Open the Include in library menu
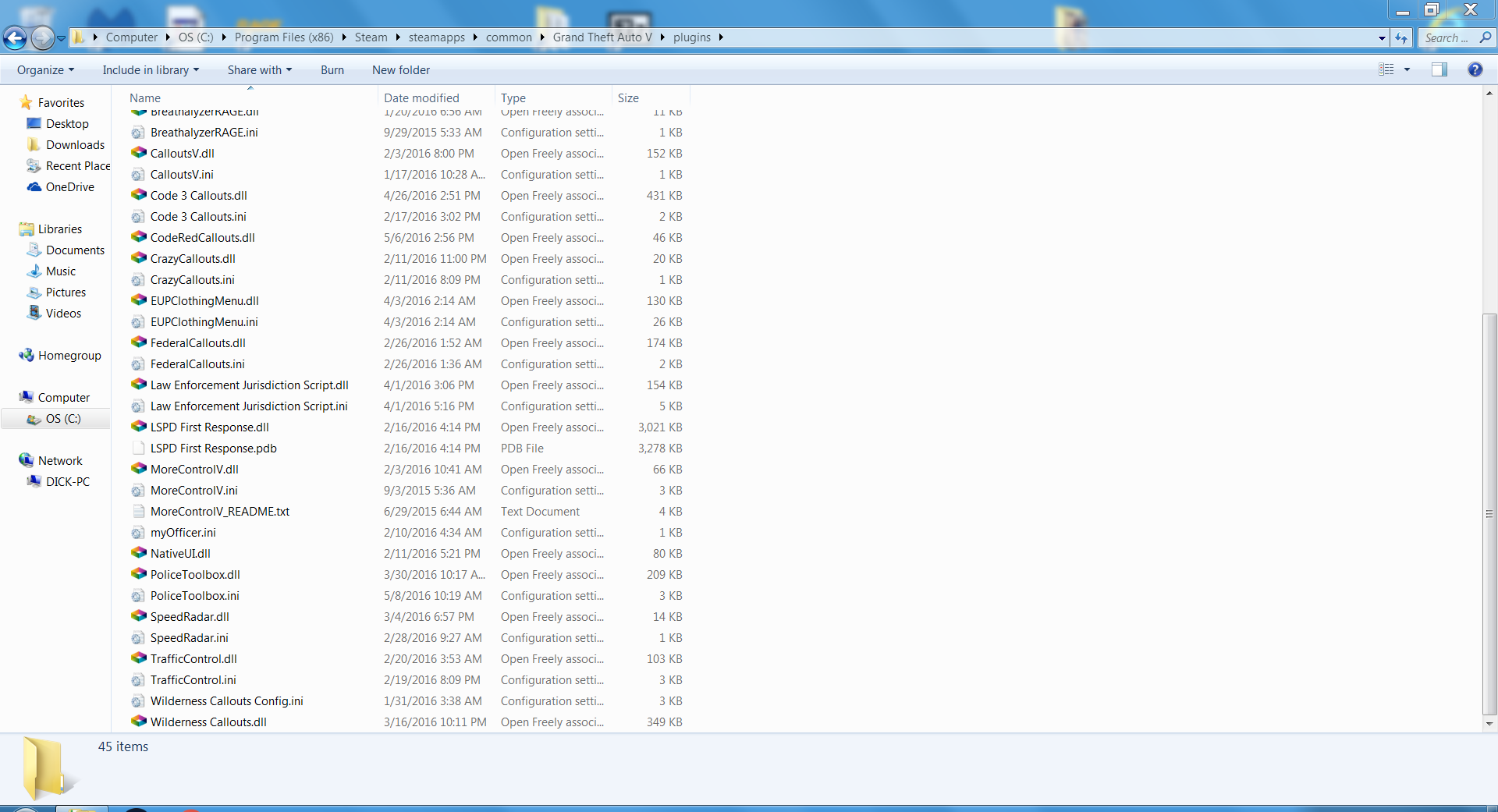 tap(151, 70)
